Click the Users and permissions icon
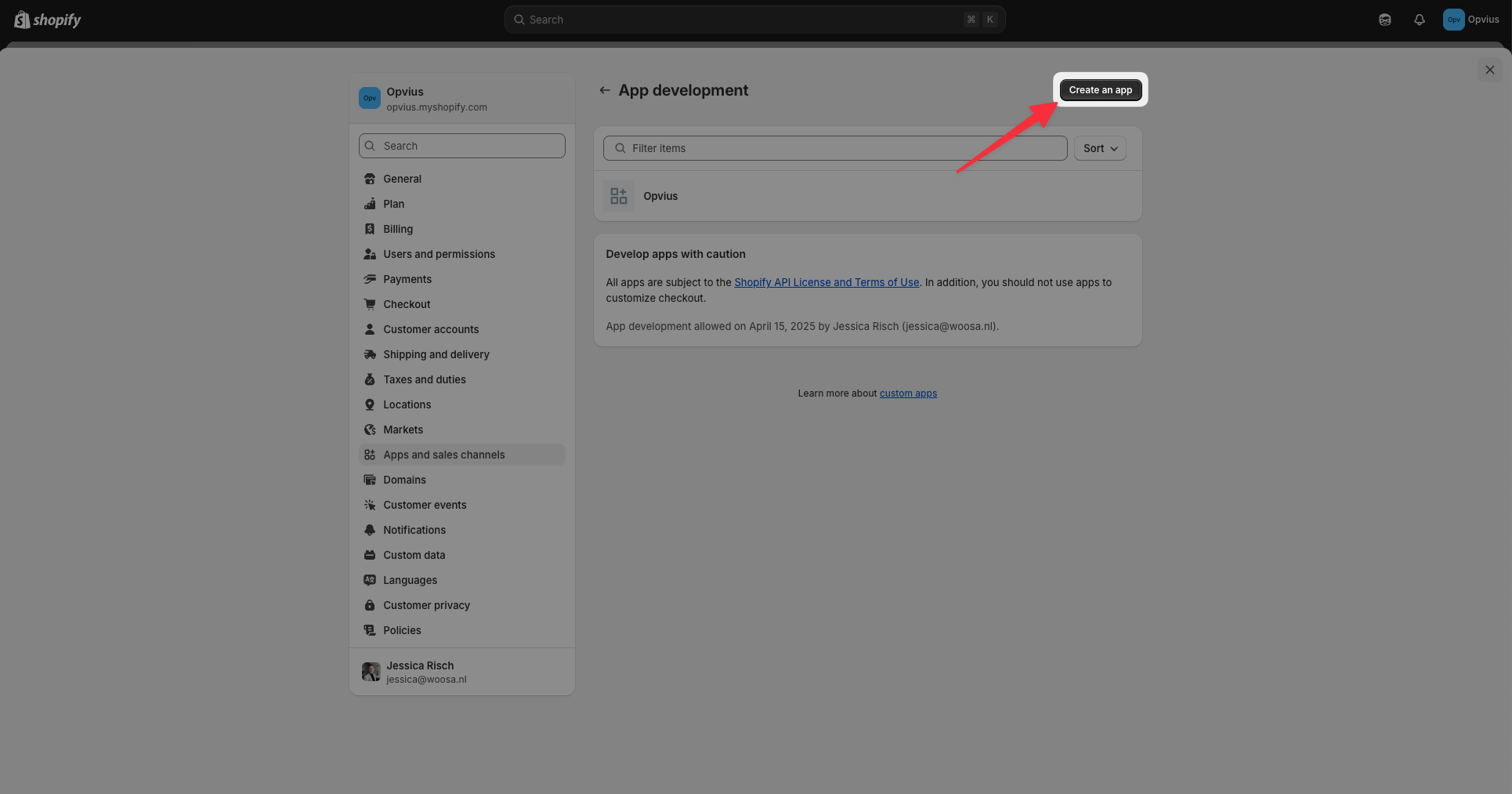Screen dimensions: 1512x794 pyautogui.click(x=370, y=254)
